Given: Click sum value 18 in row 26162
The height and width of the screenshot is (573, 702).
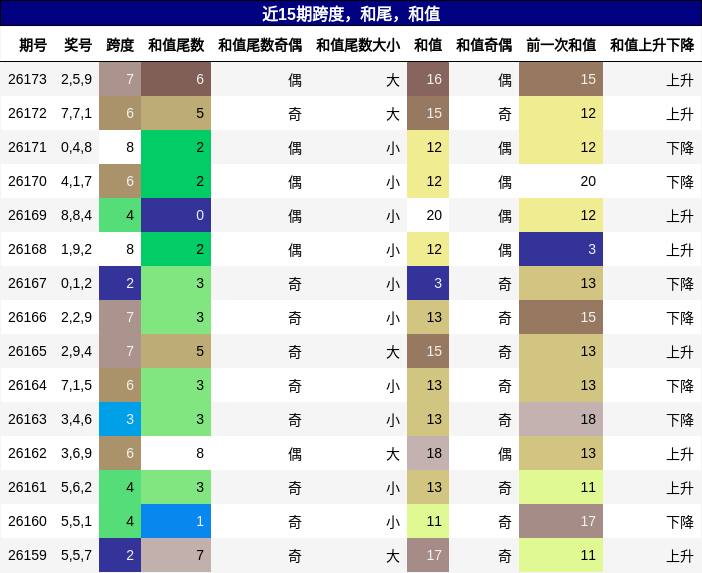Looking at the screenshot, I should click(x=428, y=453).
